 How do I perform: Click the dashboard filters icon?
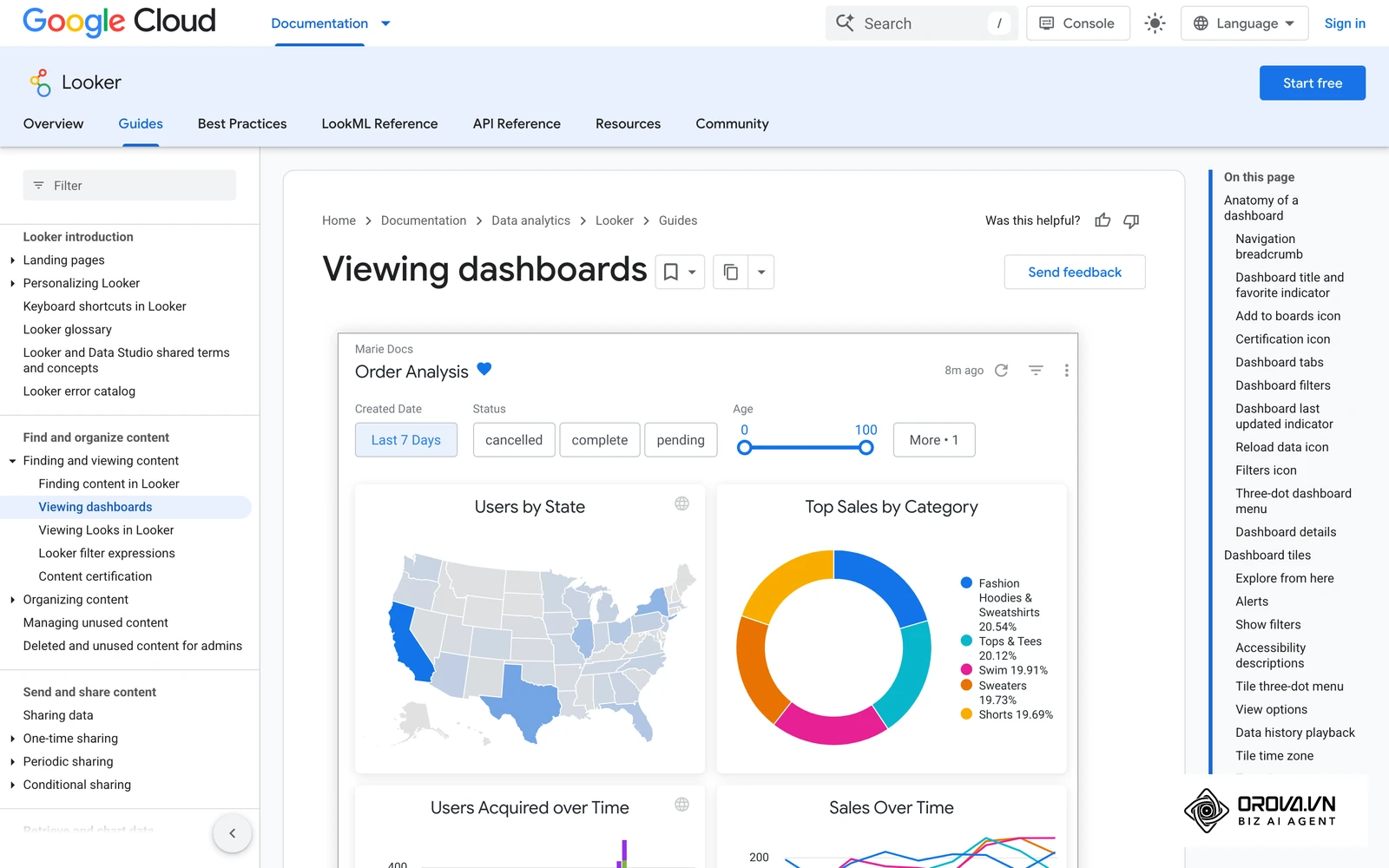[x=1036, y=371]
